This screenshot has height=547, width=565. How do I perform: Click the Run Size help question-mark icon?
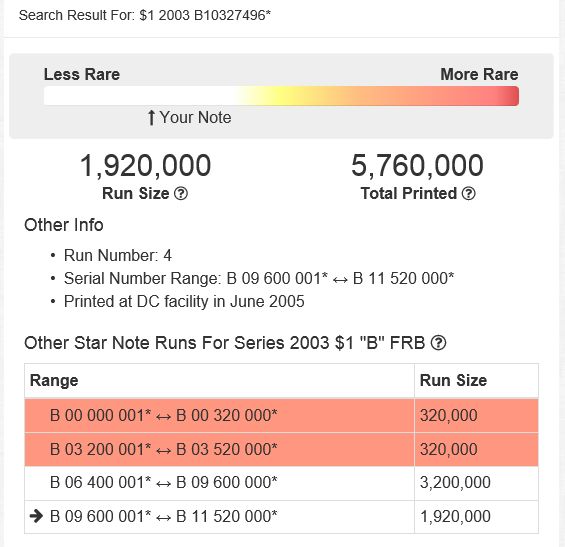181,194
